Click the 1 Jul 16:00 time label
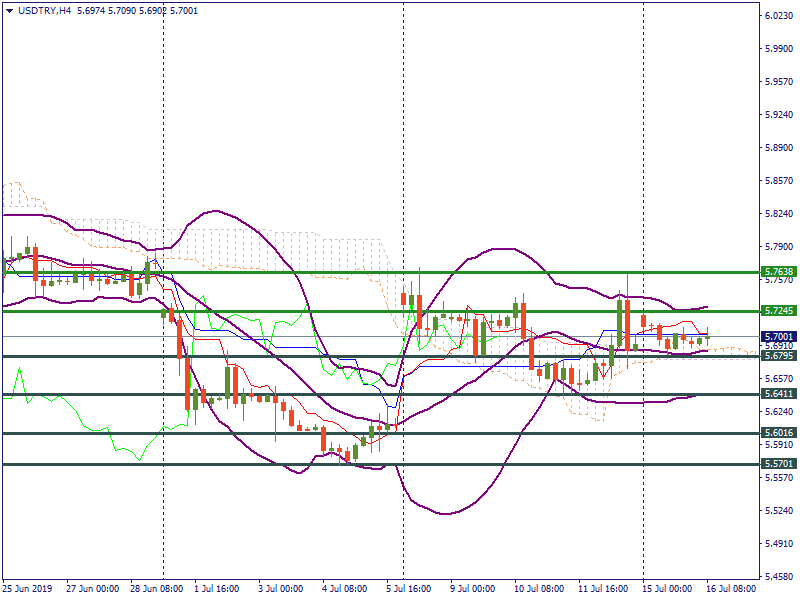 215,589
